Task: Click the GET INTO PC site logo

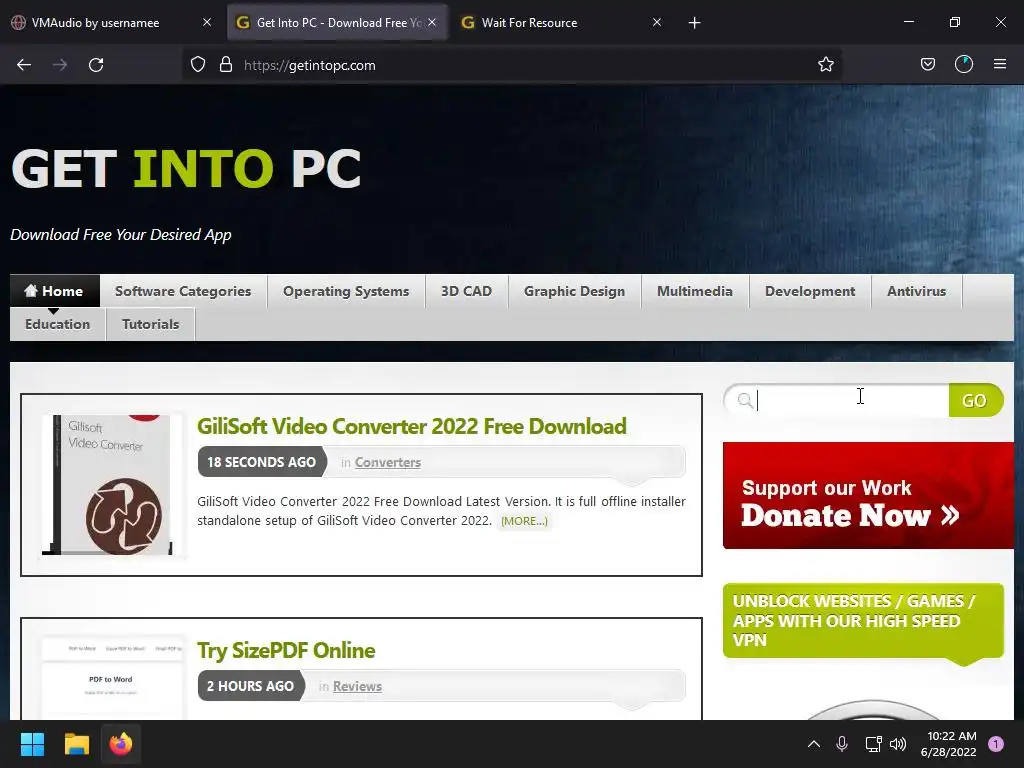Action: tap(186, 168)
